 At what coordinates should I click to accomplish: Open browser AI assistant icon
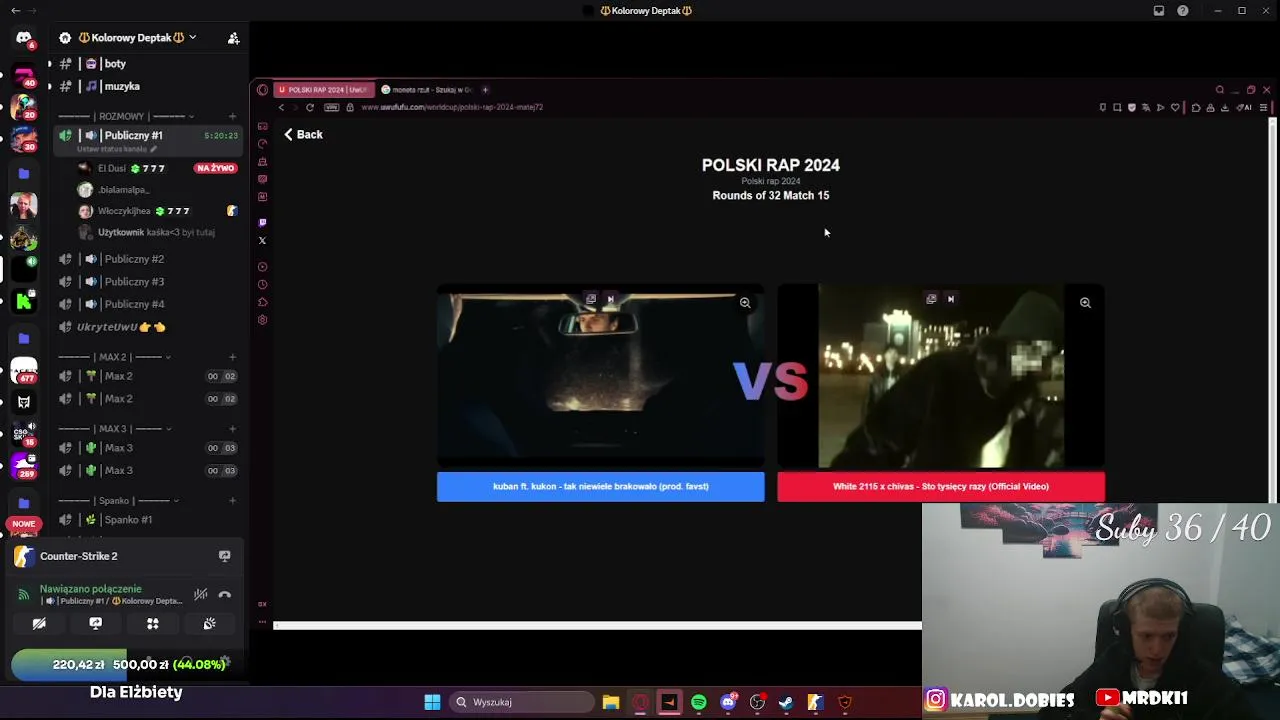coord(1246,107)
